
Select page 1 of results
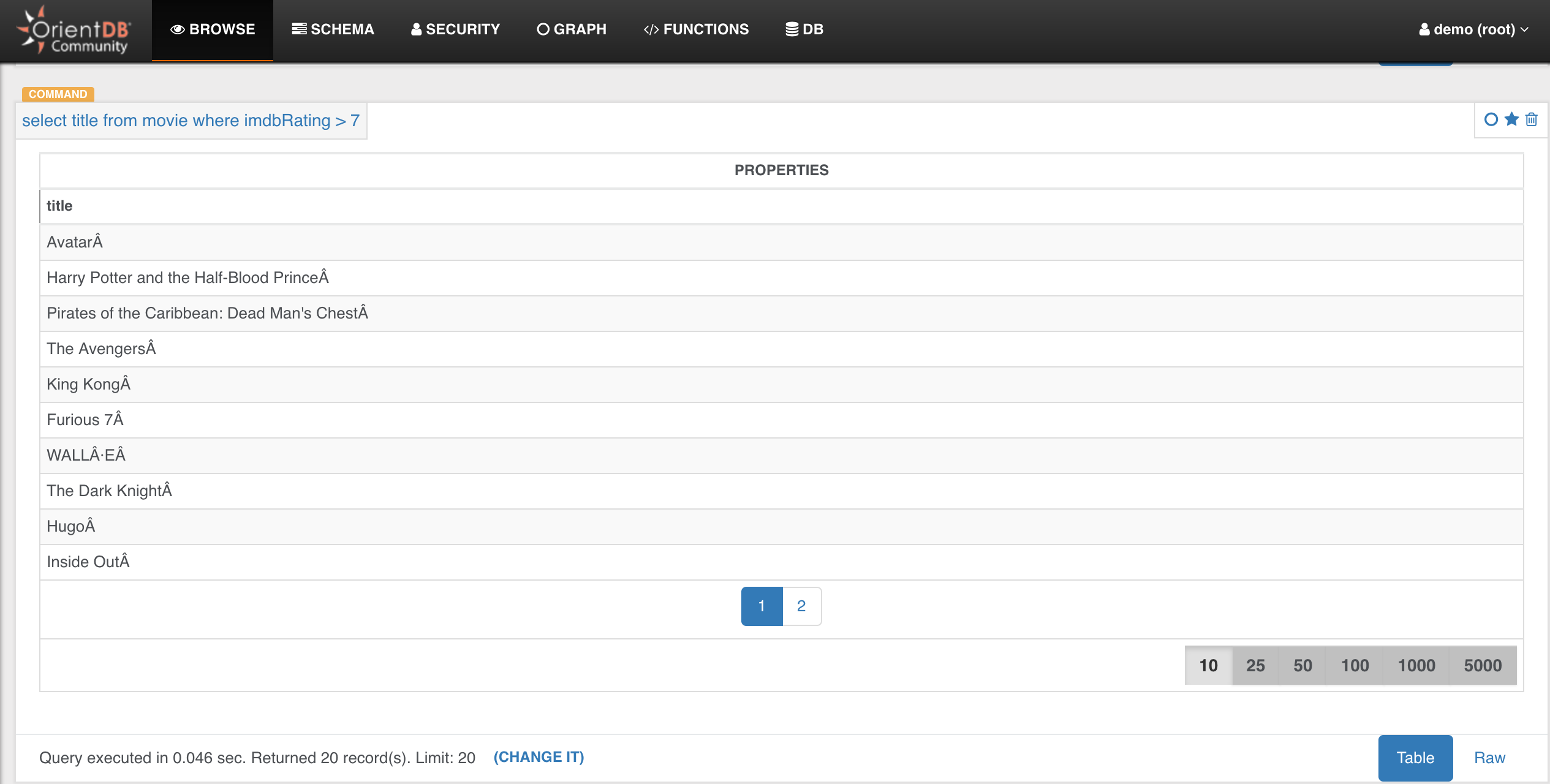[x=762, y=606]
